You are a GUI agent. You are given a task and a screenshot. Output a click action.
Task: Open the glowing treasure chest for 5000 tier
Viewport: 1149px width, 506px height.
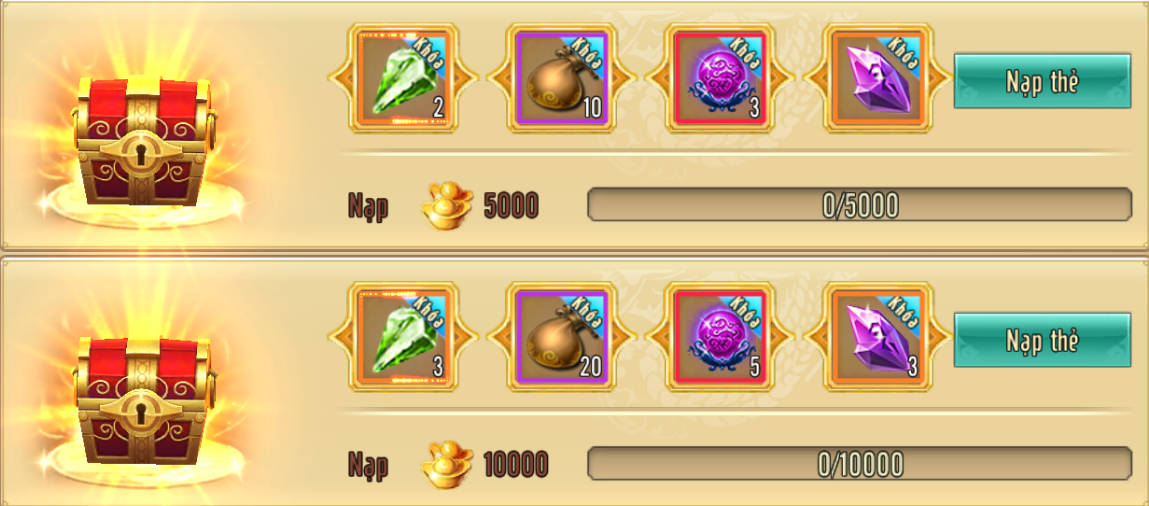[x=144, y=139]
